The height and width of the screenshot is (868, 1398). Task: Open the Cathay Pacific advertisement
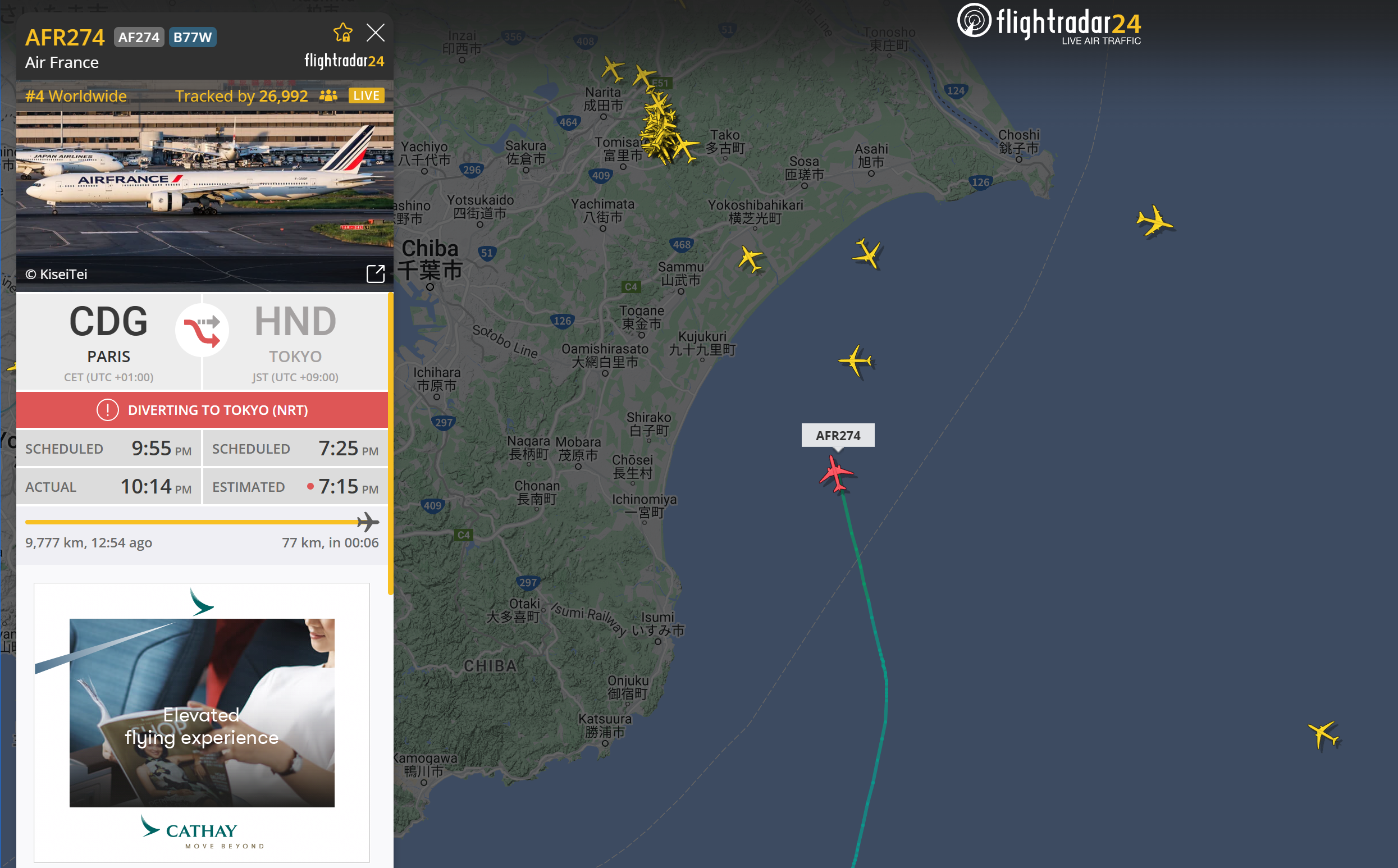click(202, 722)
